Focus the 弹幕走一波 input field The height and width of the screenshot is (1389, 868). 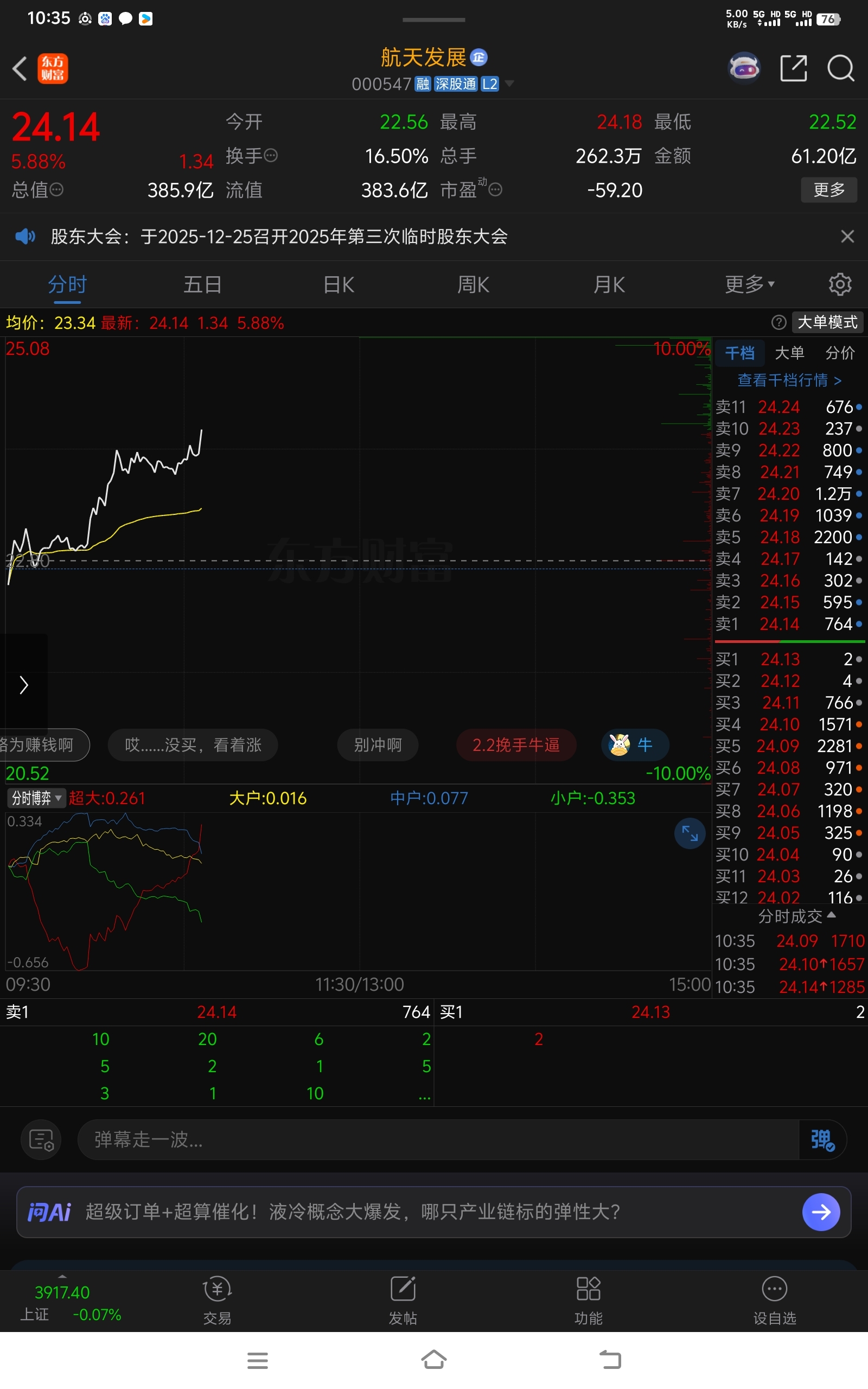438,1140
